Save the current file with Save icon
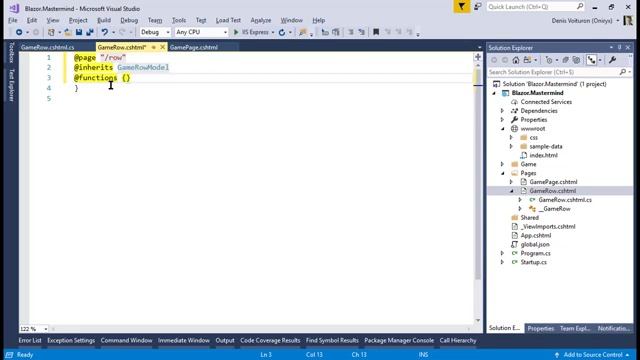Viewport: 640px width, 360px height. tap(79, 32)
